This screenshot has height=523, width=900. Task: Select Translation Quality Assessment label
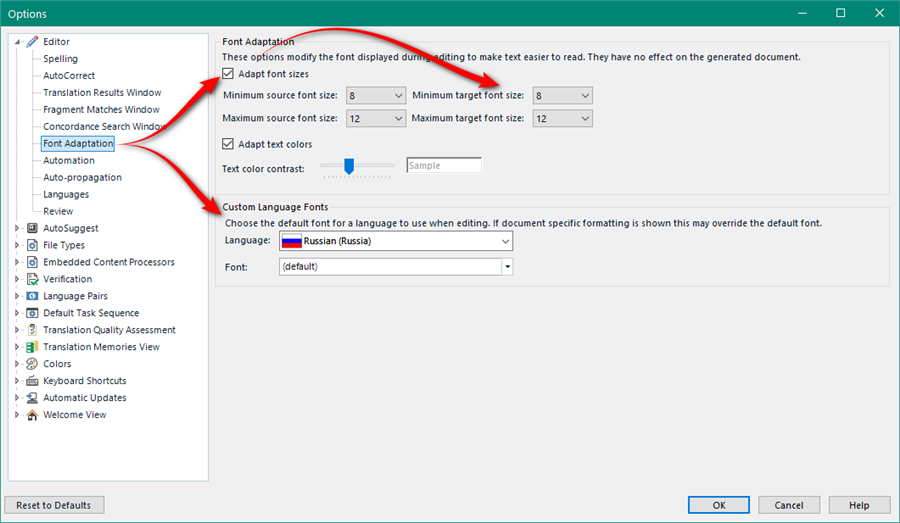pyautogui.click(x=109, y=330)
